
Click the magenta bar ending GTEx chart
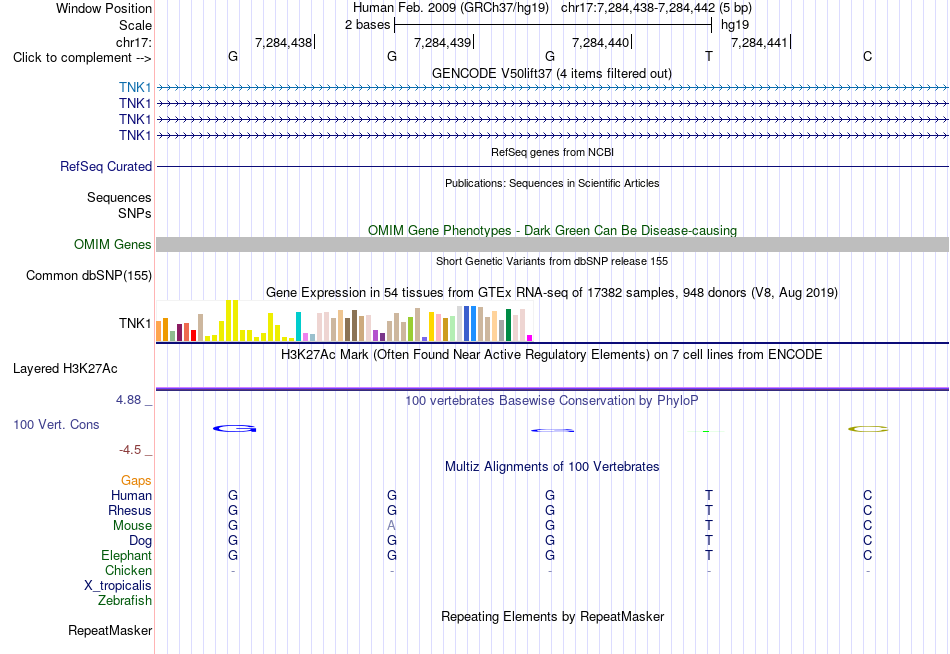click(x=530, y=338)
